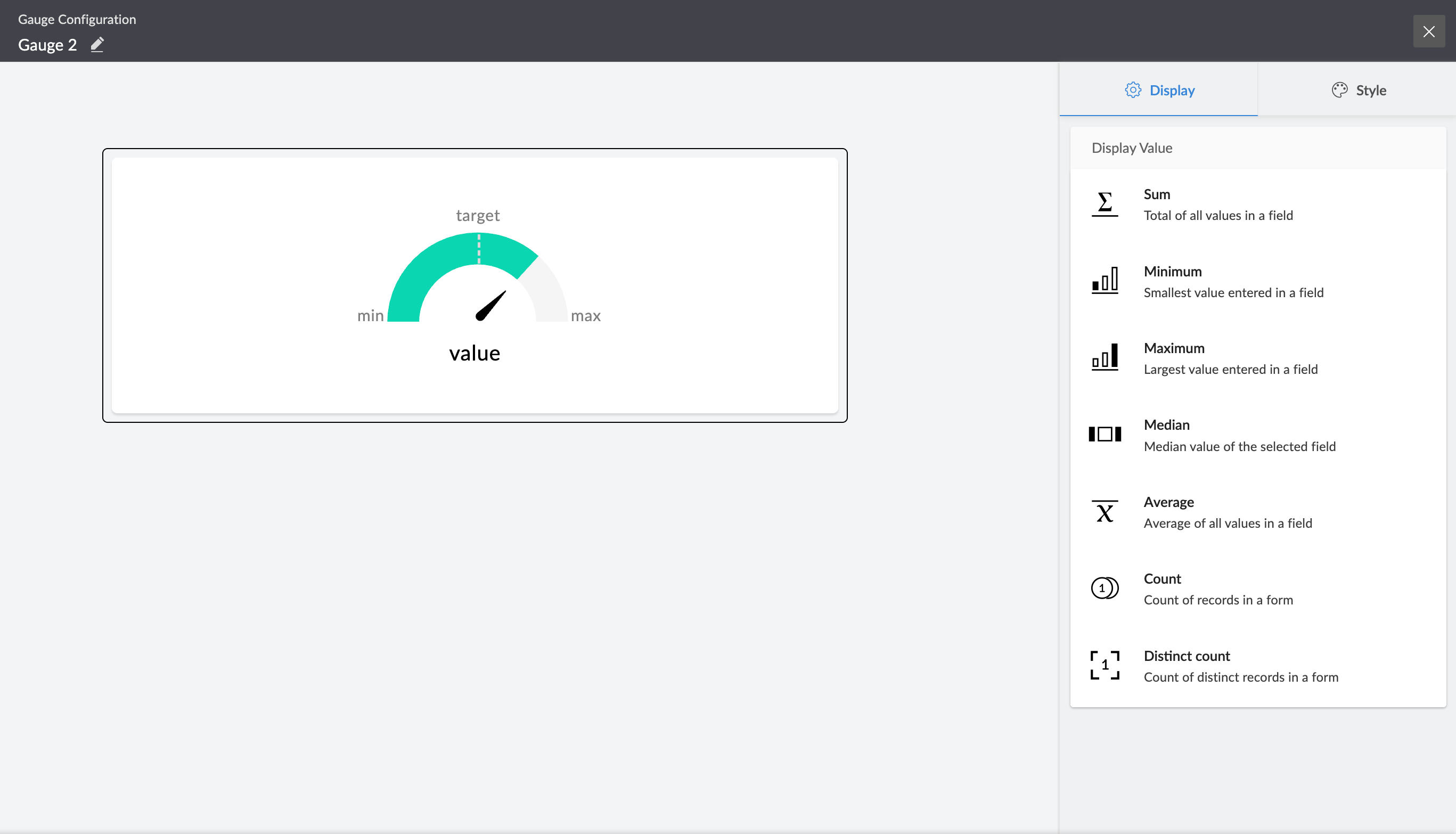Click the Gauge 2 title text
The image size is (1456, 834).
tap(47, 45)
